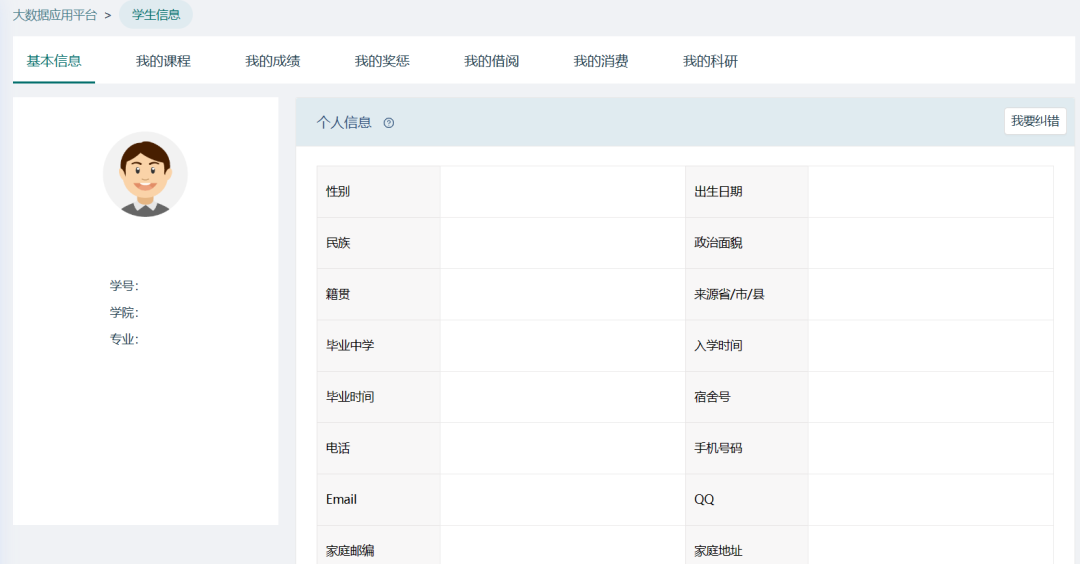Image resolution: width=1080 pixels, height=564 pixels.
Task: Click the Email value cell
Action: pyautogui.click(x=562, y=499)
